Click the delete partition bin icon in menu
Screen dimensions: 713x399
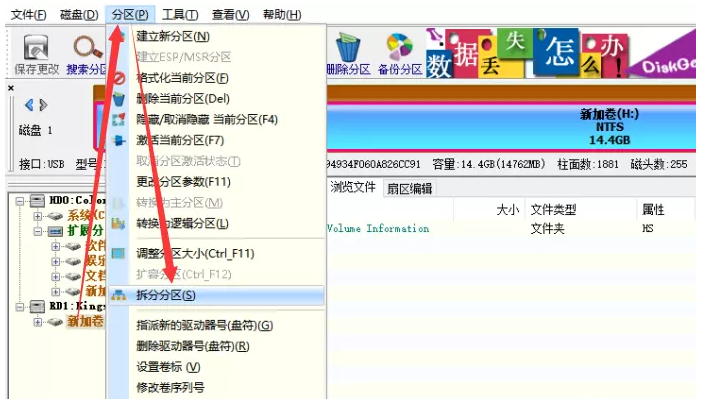click(x=119, y=99)
